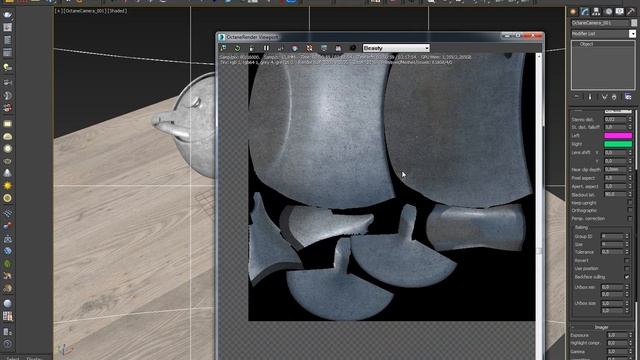The width and height of the screenshot is (640, 360).
Task: Toggle the Orthographic checkbox
Action: (629, 211)
